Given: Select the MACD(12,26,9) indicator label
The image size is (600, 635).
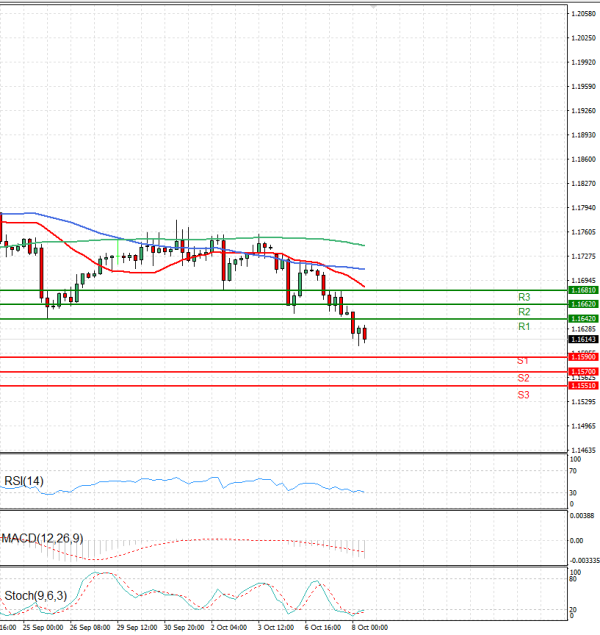Looking at the screenshot, I should coord(41,539).
